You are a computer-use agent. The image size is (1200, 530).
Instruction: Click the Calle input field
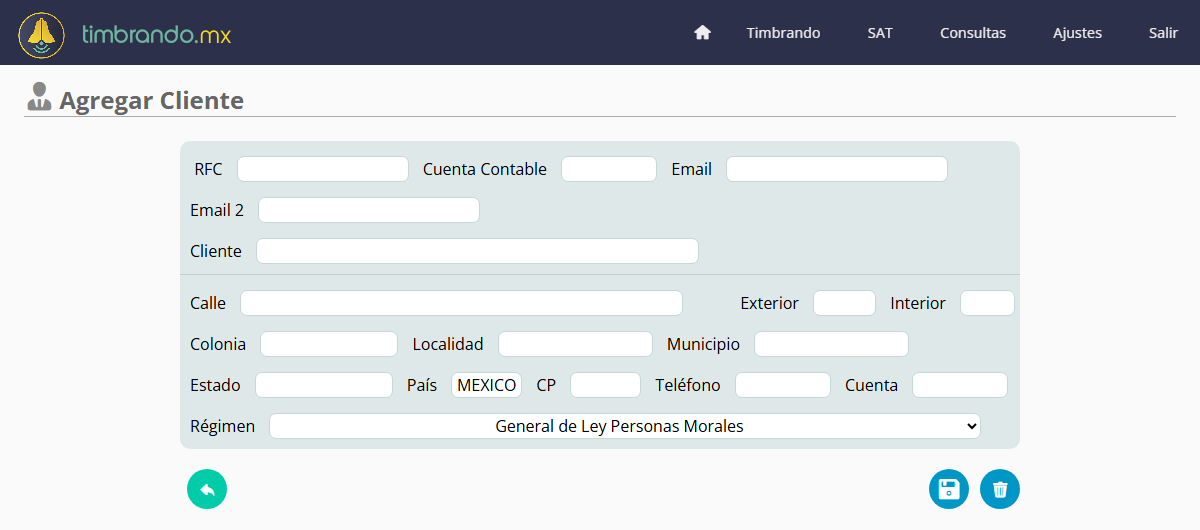point(461,303)
